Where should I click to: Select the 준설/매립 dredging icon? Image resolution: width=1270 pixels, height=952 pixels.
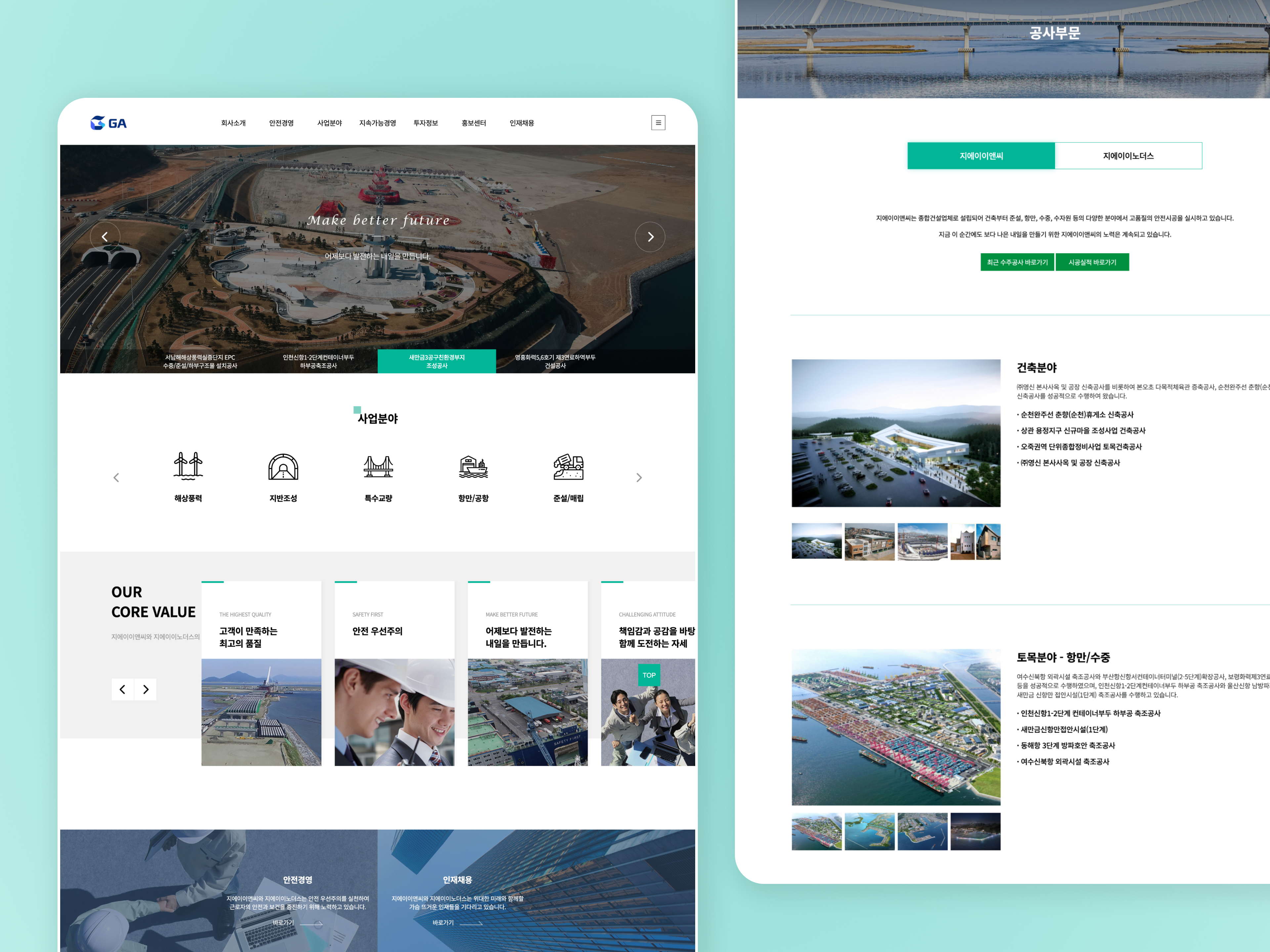click(x=569, y=466)
